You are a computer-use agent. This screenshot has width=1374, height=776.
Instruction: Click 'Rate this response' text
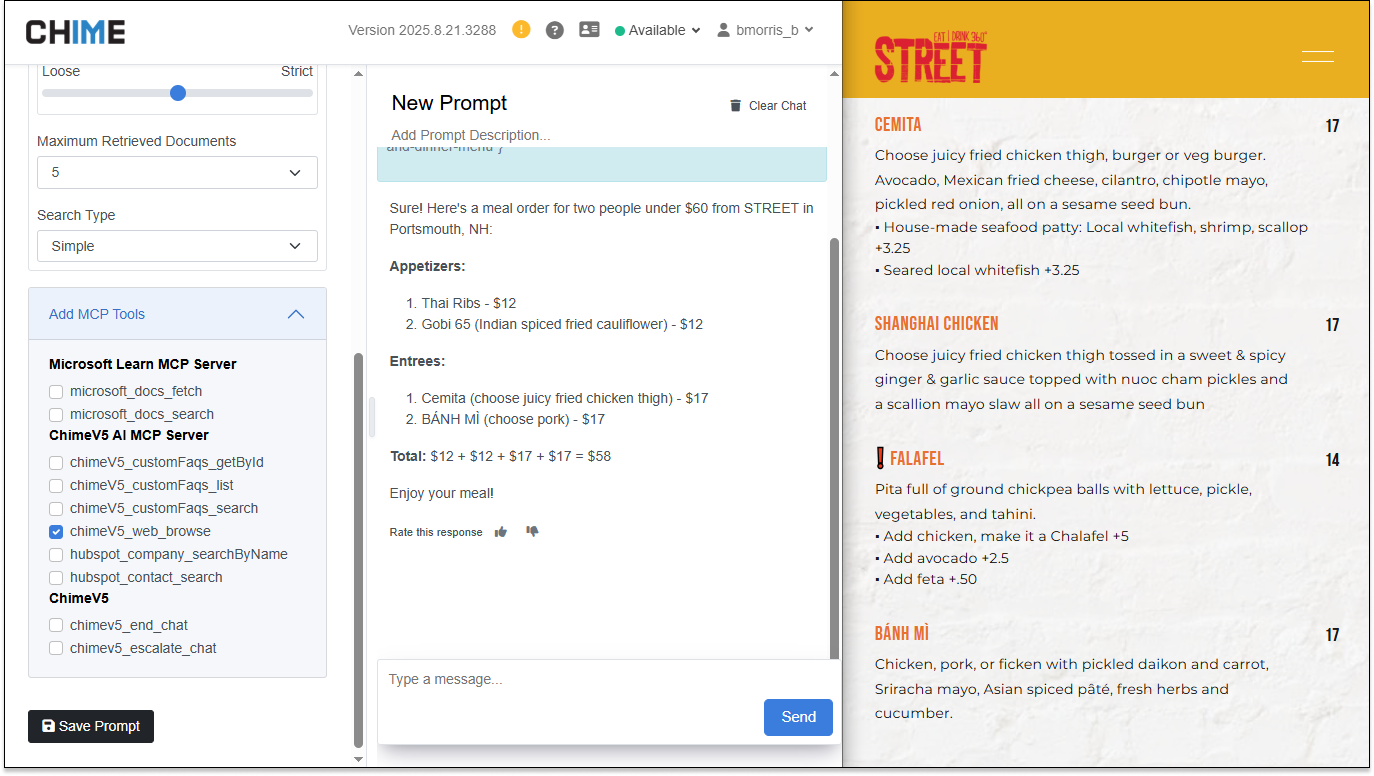pos(436,532)
